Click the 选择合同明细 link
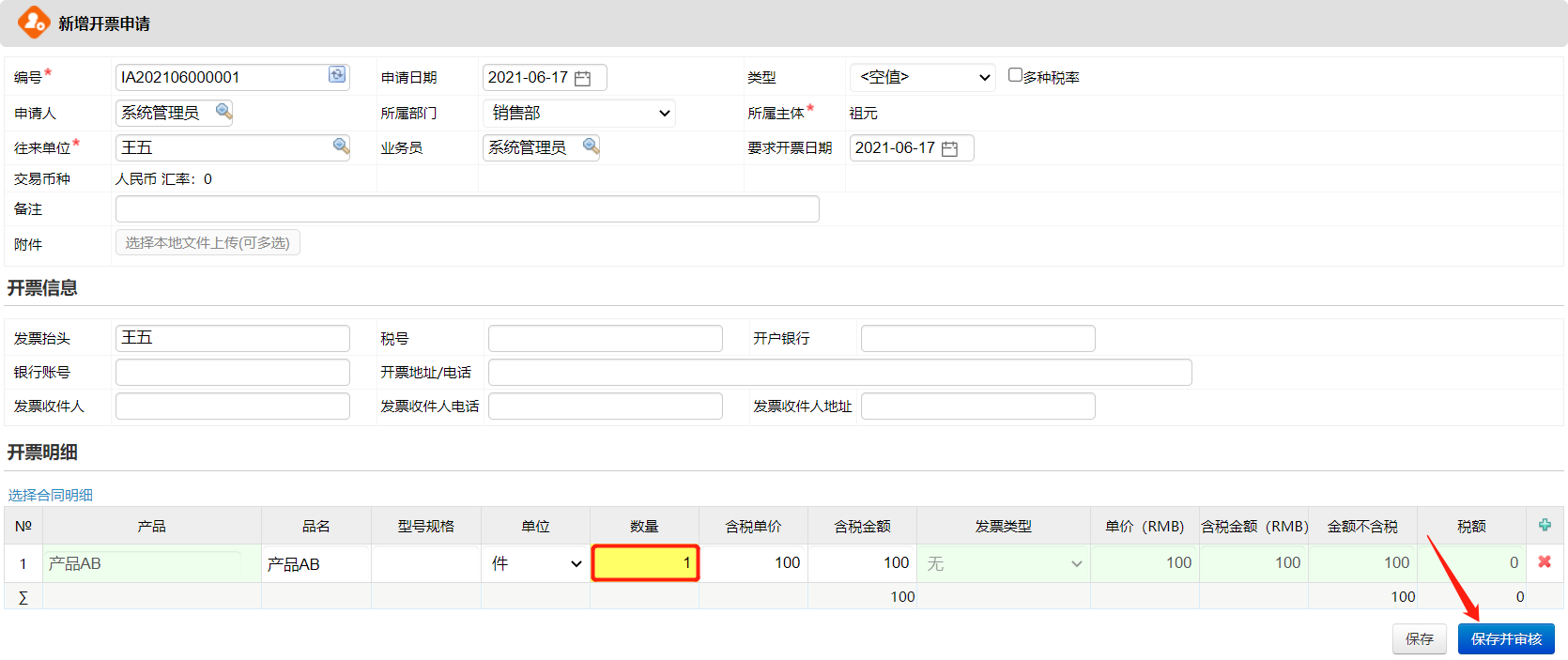Image resolution: width=1568 pixels, height=660 pixels. pyautogui.click(x=51, y=495)
